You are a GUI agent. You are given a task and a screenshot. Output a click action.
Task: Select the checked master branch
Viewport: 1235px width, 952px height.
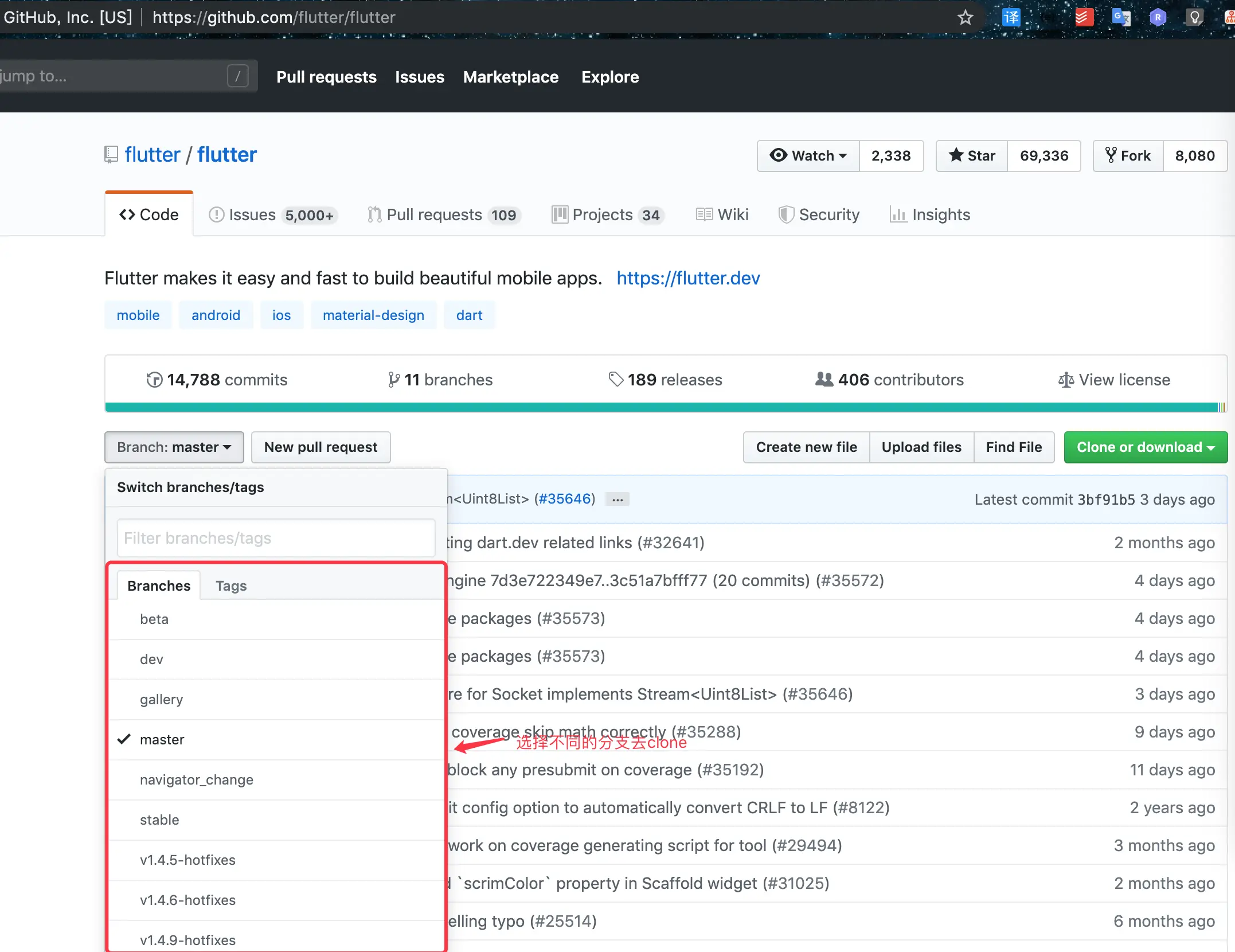click(x=162, y=740)
